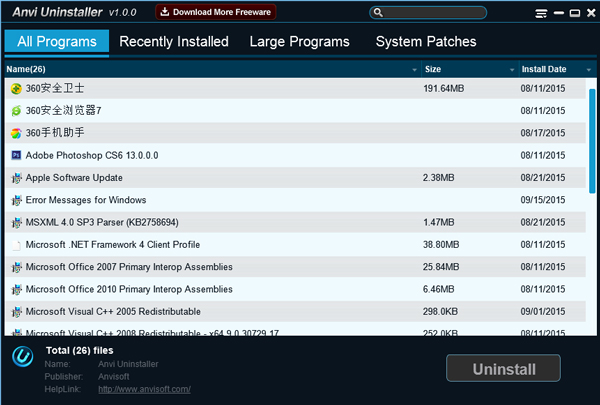Click the 08/17/2015 install date
Viewport: 600px width, 405px height.
coord(543,133)
